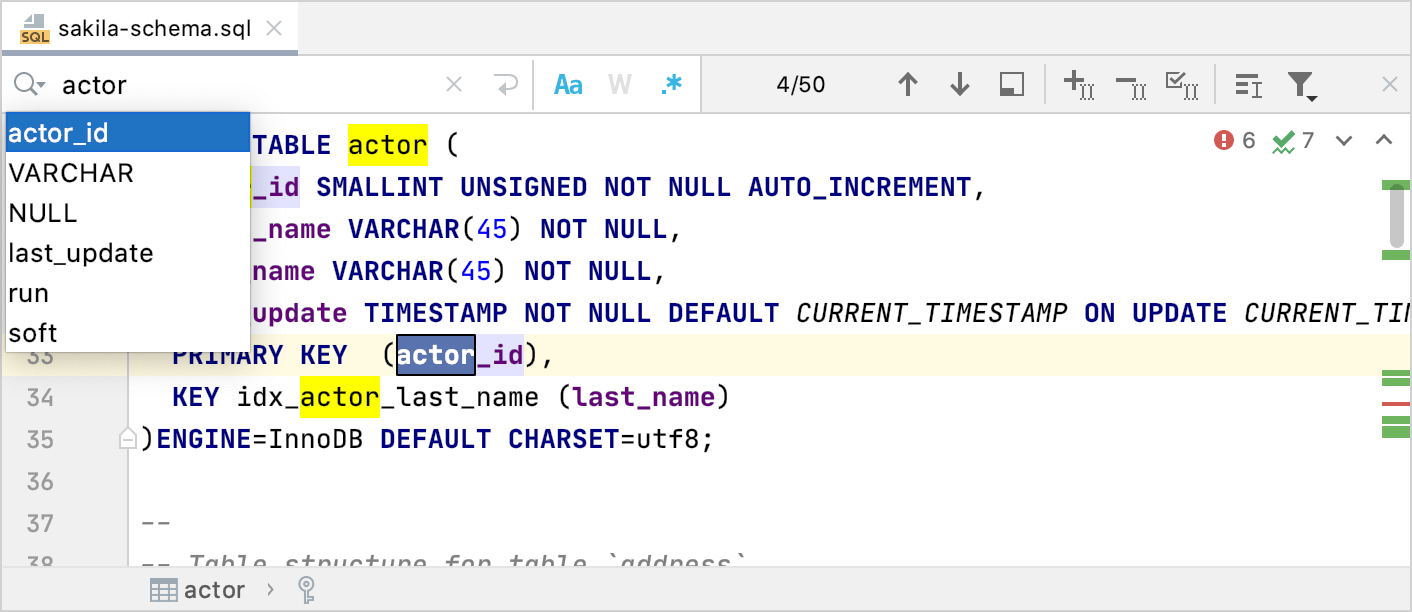This screenshot has height=612, width=1412.
Task: Click line number 37 in gutter
Action: click(x=40, y=523)
